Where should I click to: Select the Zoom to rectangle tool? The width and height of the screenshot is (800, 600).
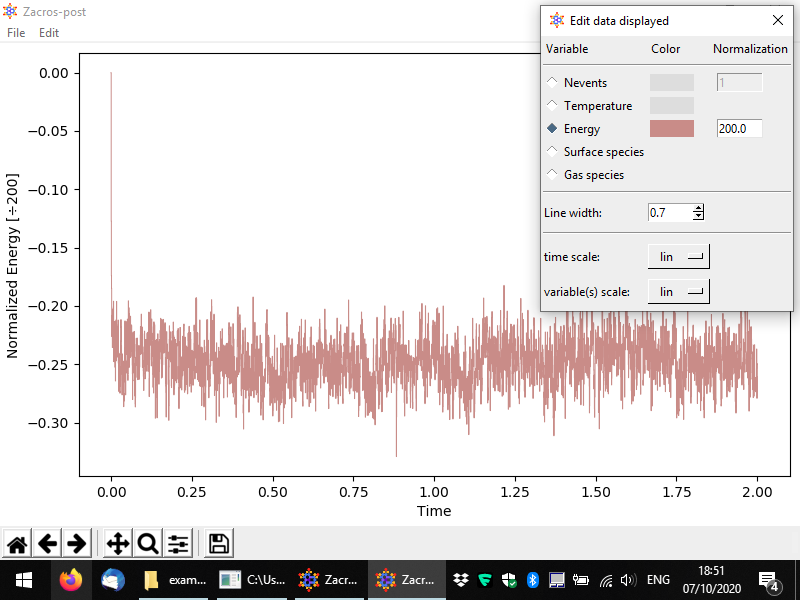pyautogui.click(x=148, y=544)
